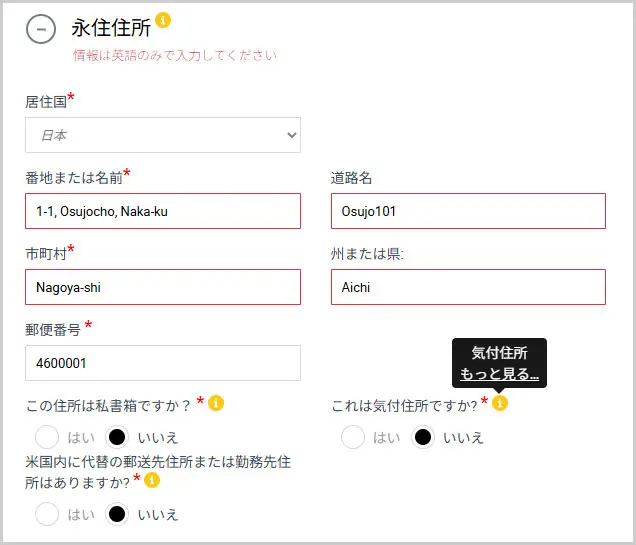Open the info icon for 米国内 alternate address
Viewport: 636px width, 545px height.
tap(152, 480)
